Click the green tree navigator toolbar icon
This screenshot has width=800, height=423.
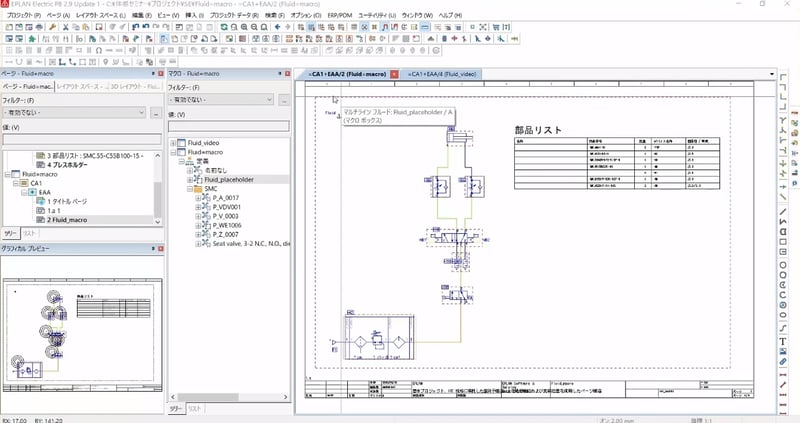click(x=32, y=39)
